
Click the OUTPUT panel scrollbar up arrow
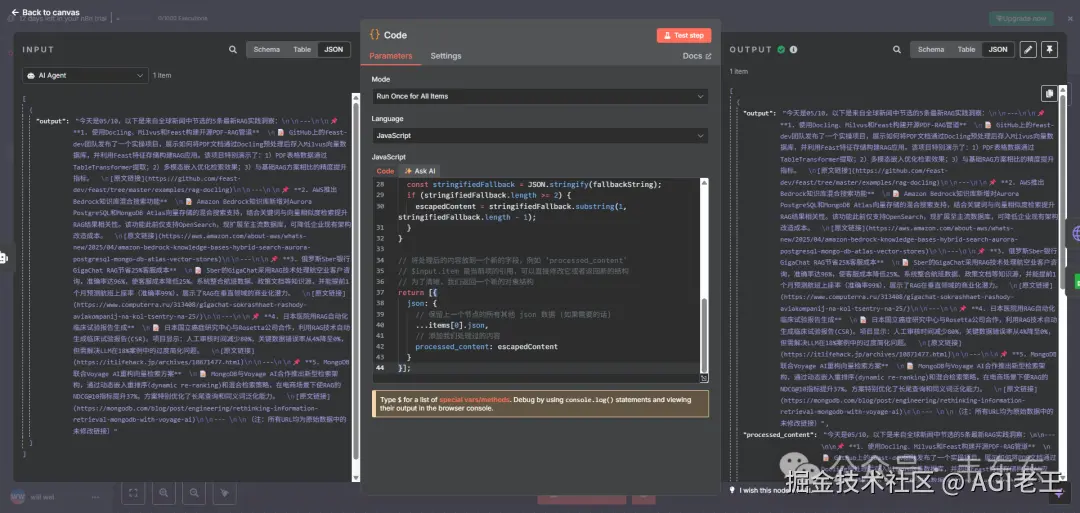1062,88
